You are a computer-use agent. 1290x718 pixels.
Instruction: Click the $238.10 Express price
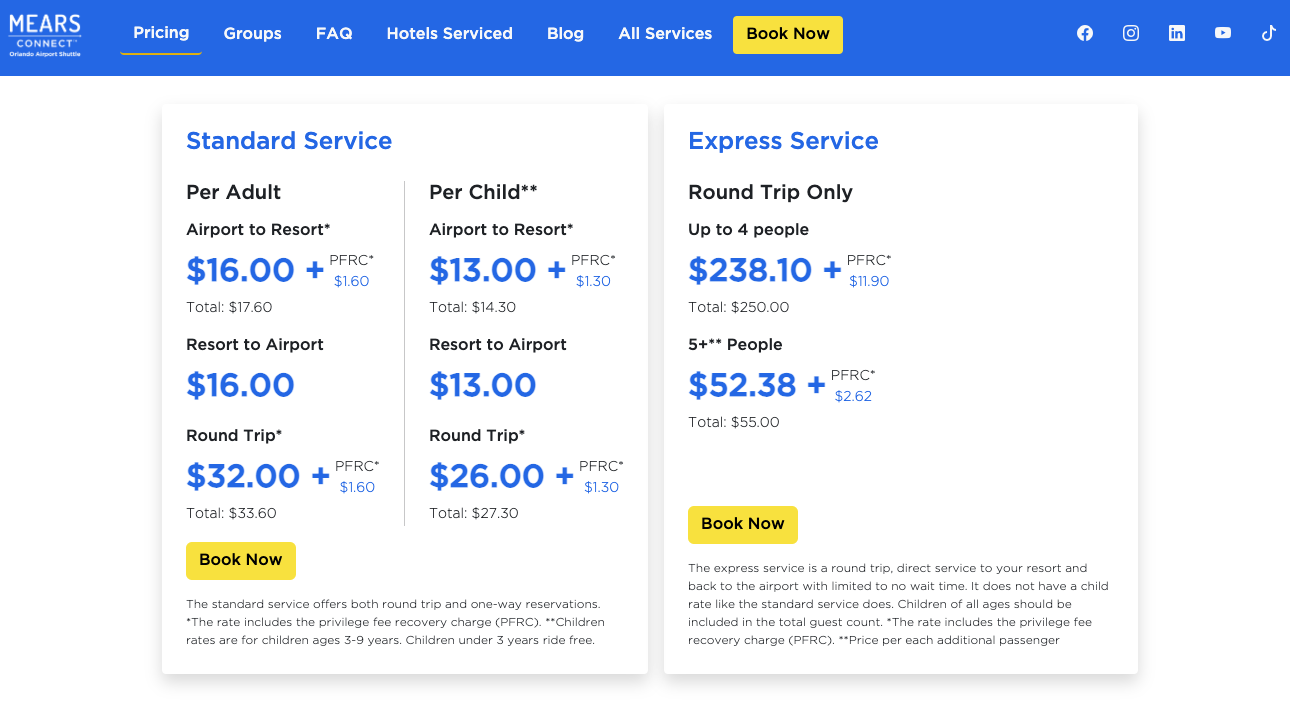(x=750, y=270)
